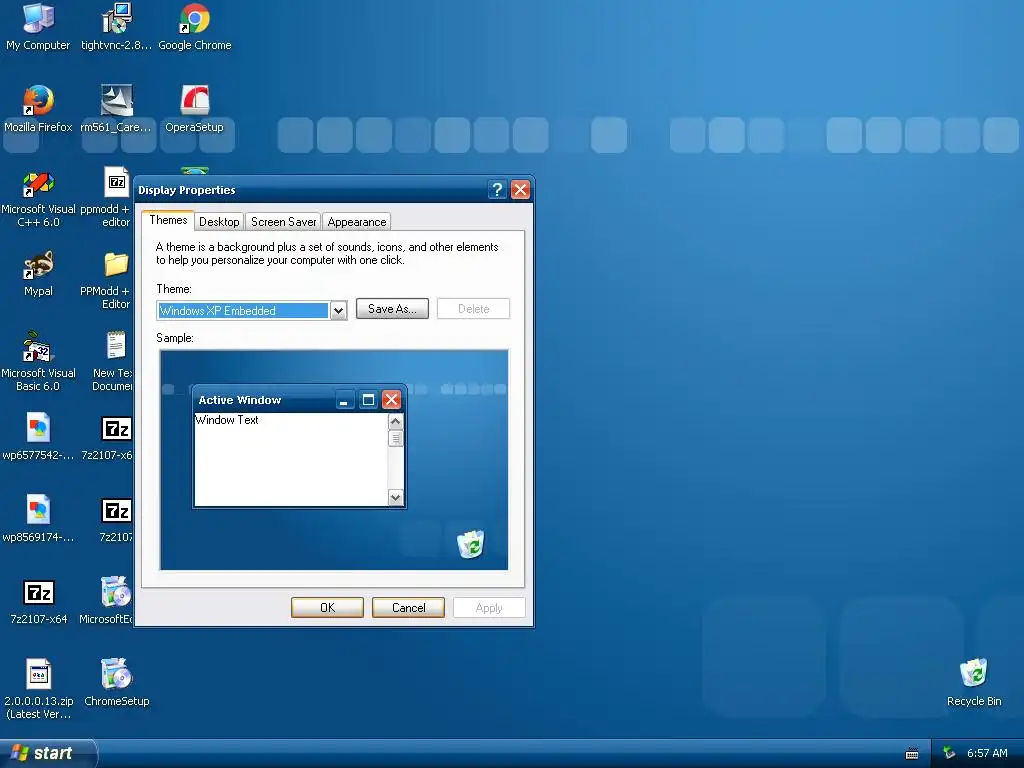
Task: Select the tightvnc-2.8 installer icon
Action: [116, 27]
